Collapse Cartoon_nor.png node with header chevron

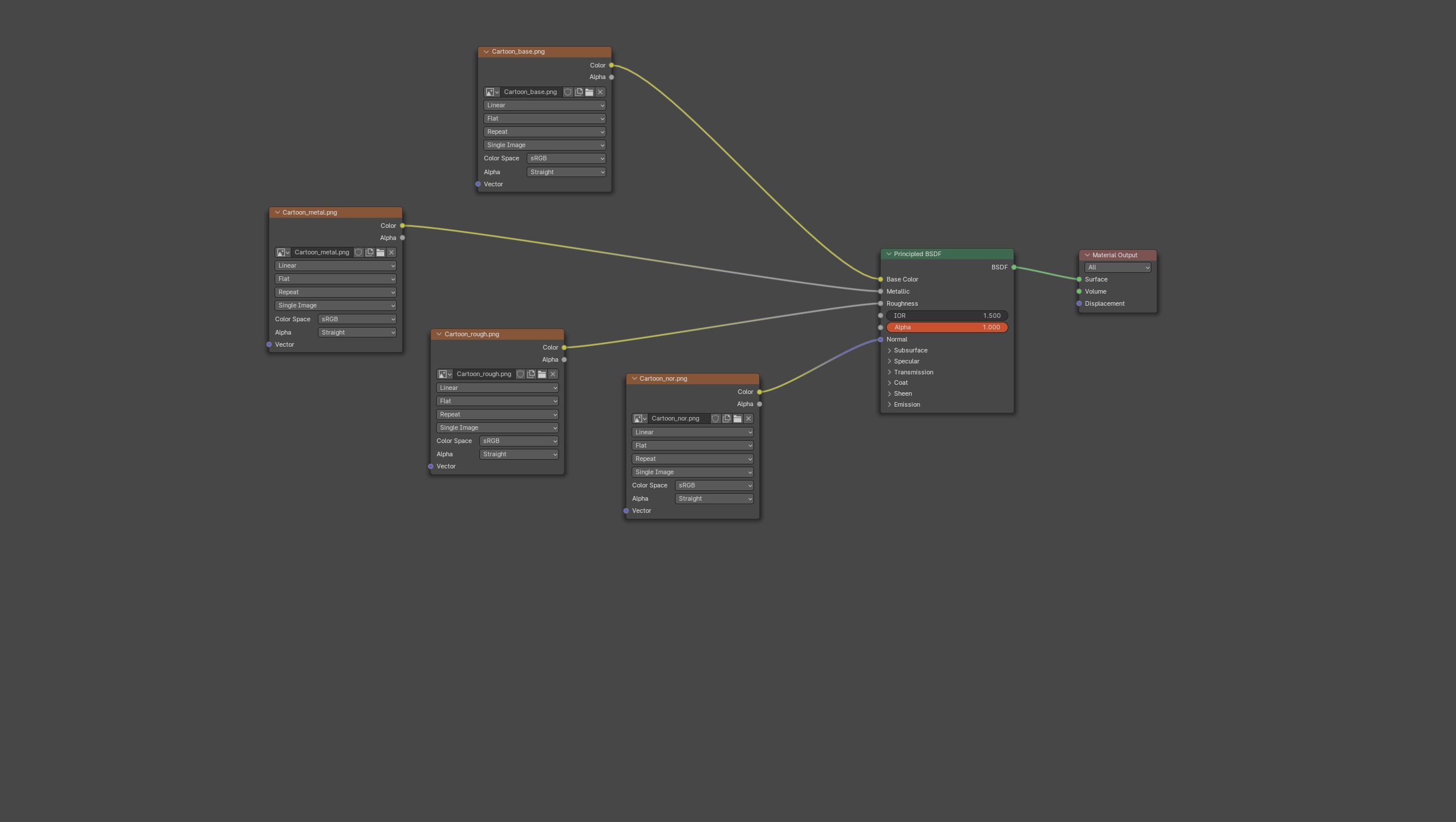(634, 379)
